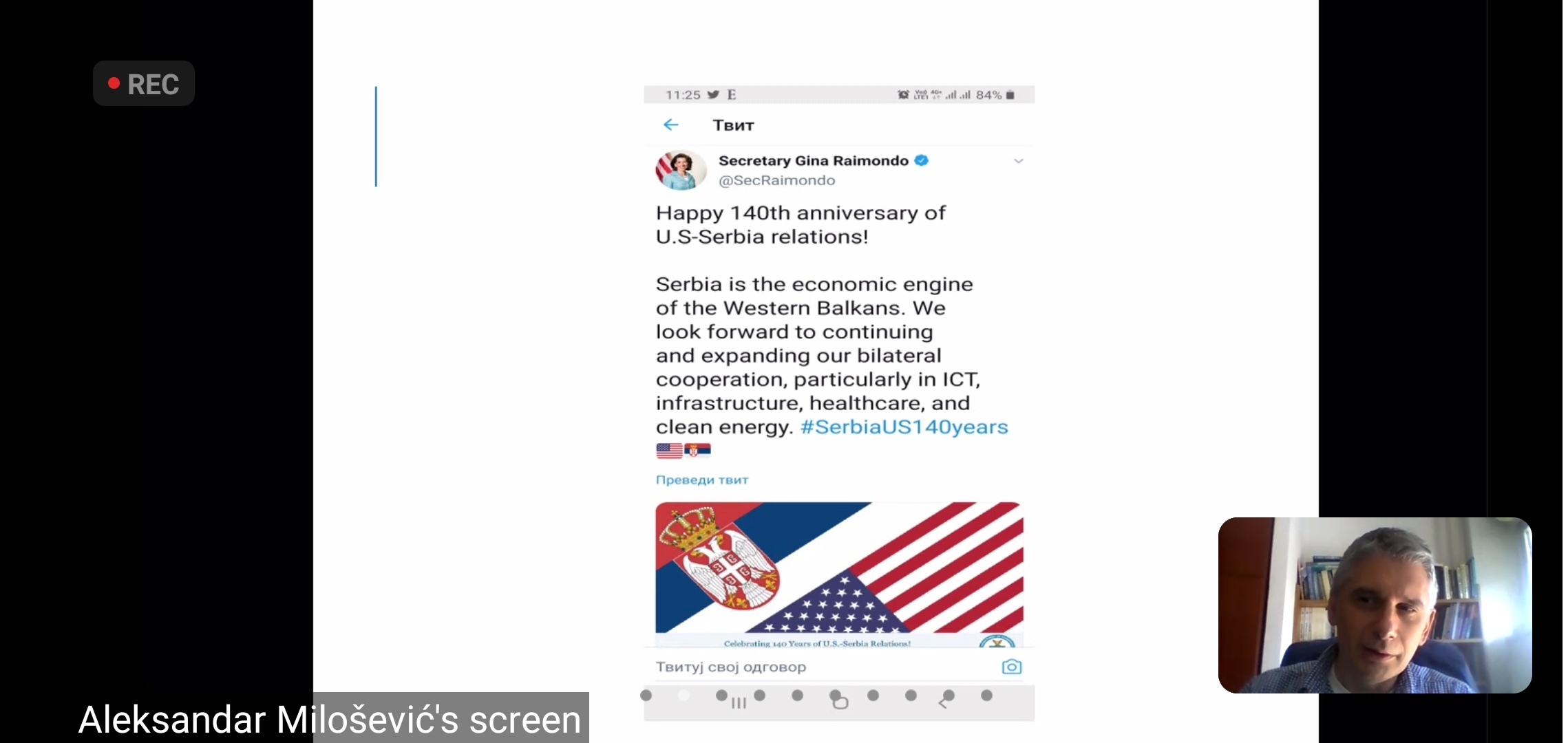1568x743 pixels.
Task: Tap the Android recent apps navigation icon
Action: (x=739, y=702)
